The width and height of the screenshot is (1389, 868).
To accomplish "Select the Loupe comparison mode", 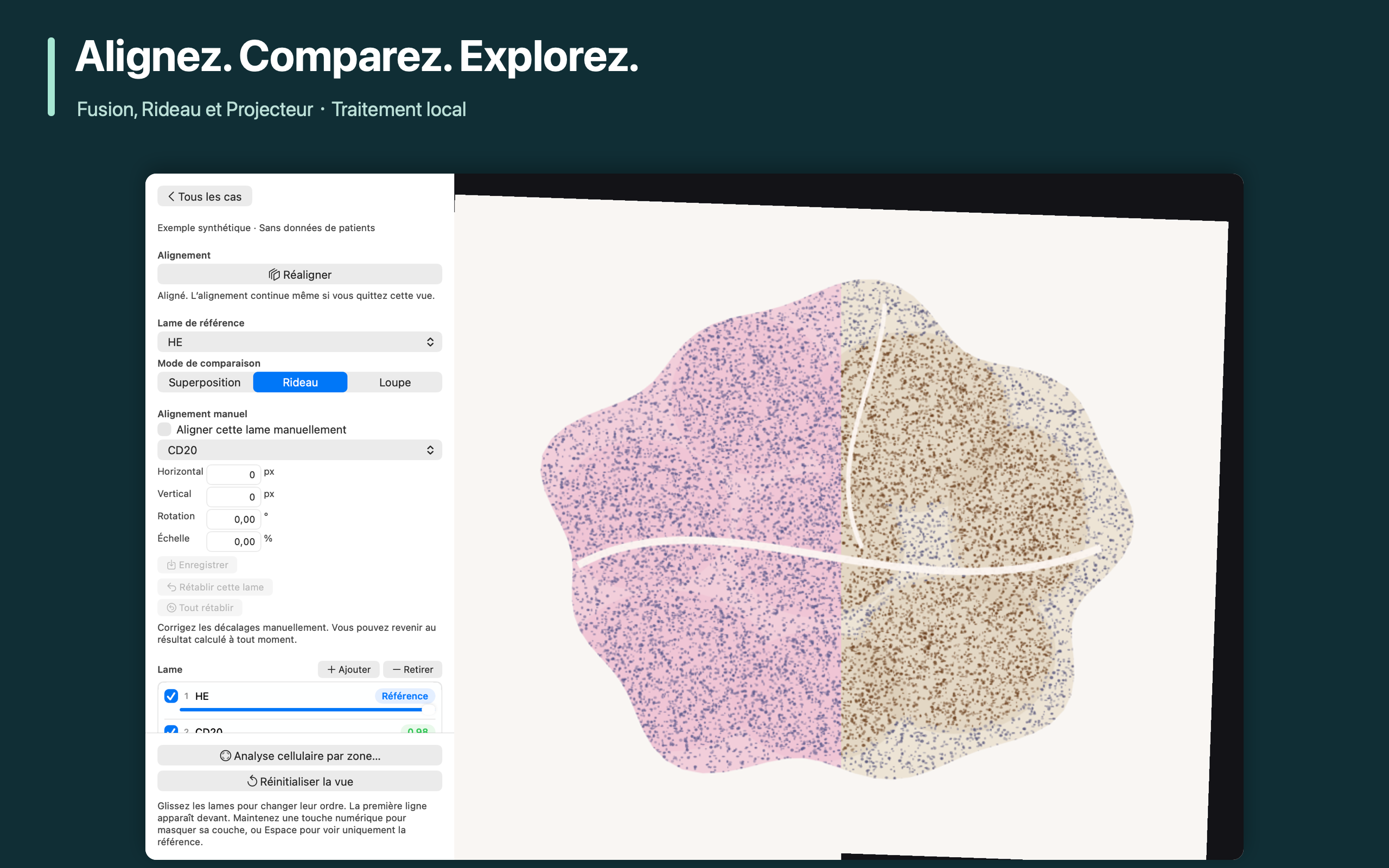I will (395, 382).
